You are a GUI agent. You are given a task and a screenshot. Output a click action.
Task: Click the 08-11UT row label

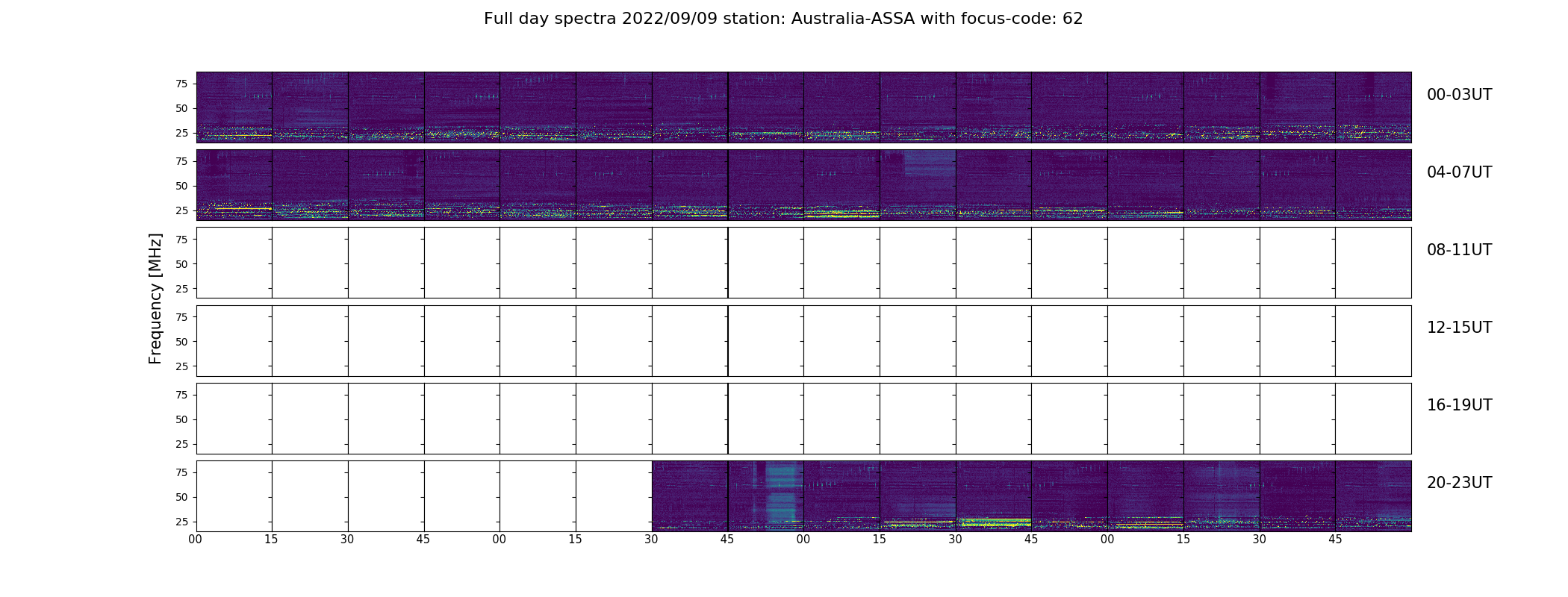tap(1459, 250)
